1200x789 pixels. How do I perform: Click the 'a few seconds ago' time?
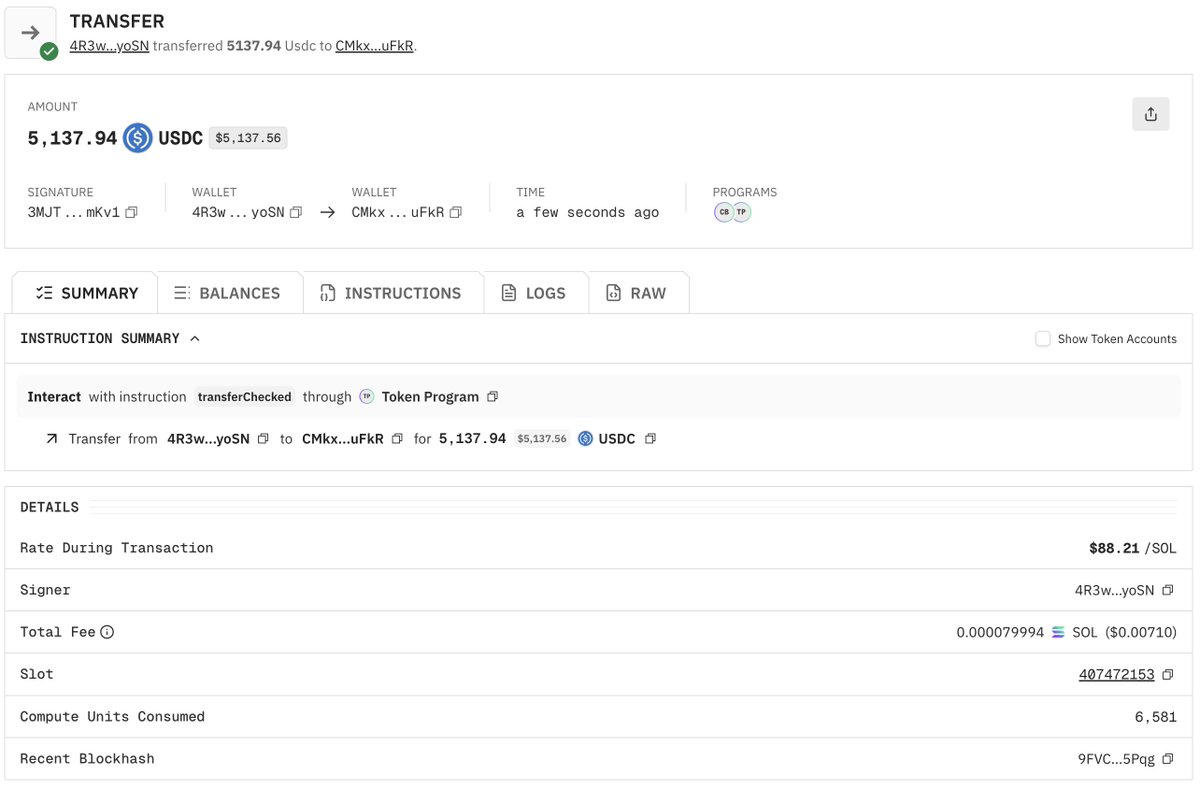588,212
